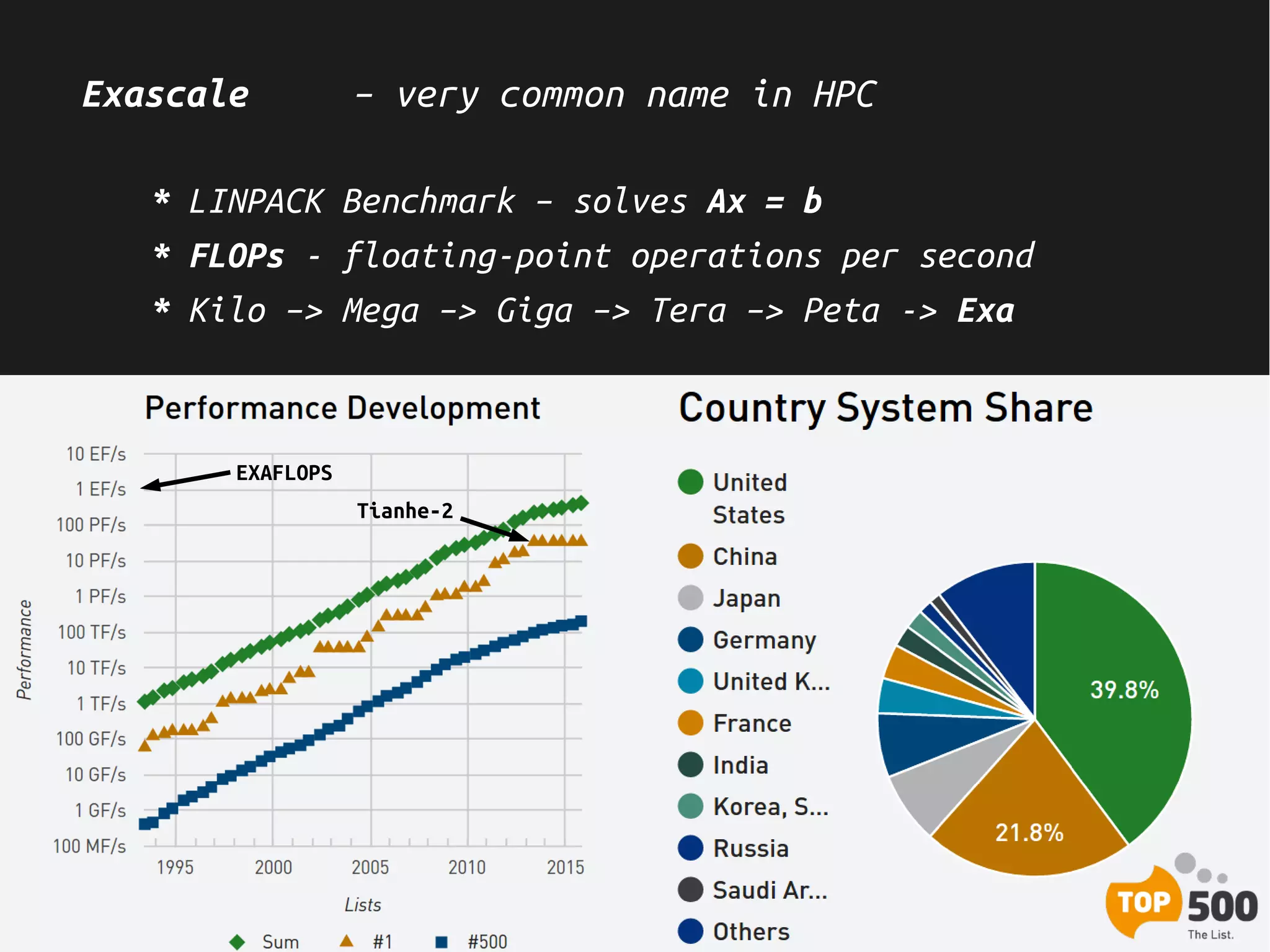The height and width of the screenshot is (952, 1270).
Task: Click the 100 PF/s axis label
Action: pyautogui.click(x=91, y=525)
